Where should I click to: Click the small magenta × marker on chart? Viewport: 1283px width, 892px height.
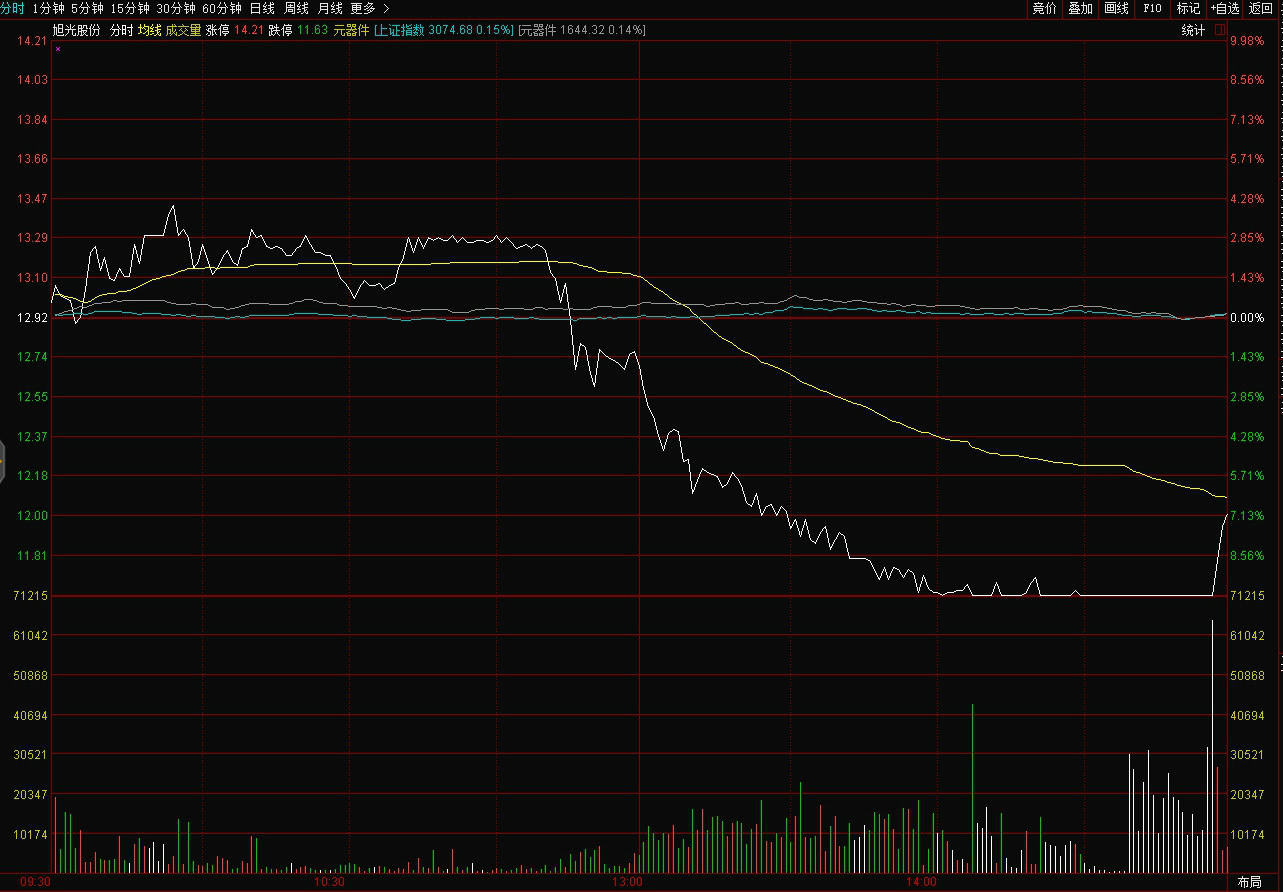(x=58, y=48)
